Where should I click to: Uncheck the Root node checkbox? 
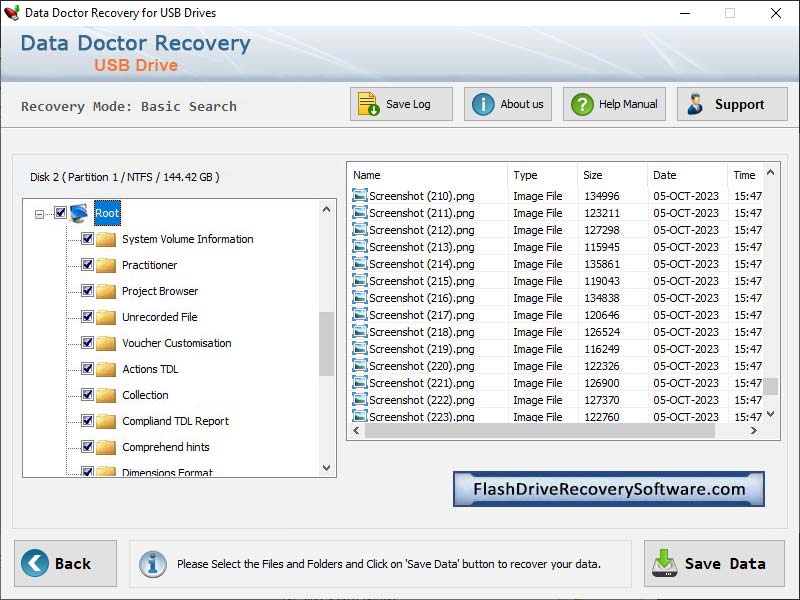tap(59, 212)
